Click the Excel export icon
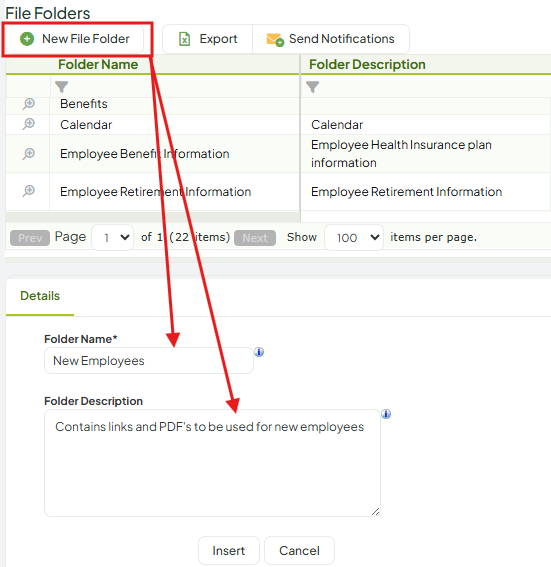 click(x=184, y=39)
